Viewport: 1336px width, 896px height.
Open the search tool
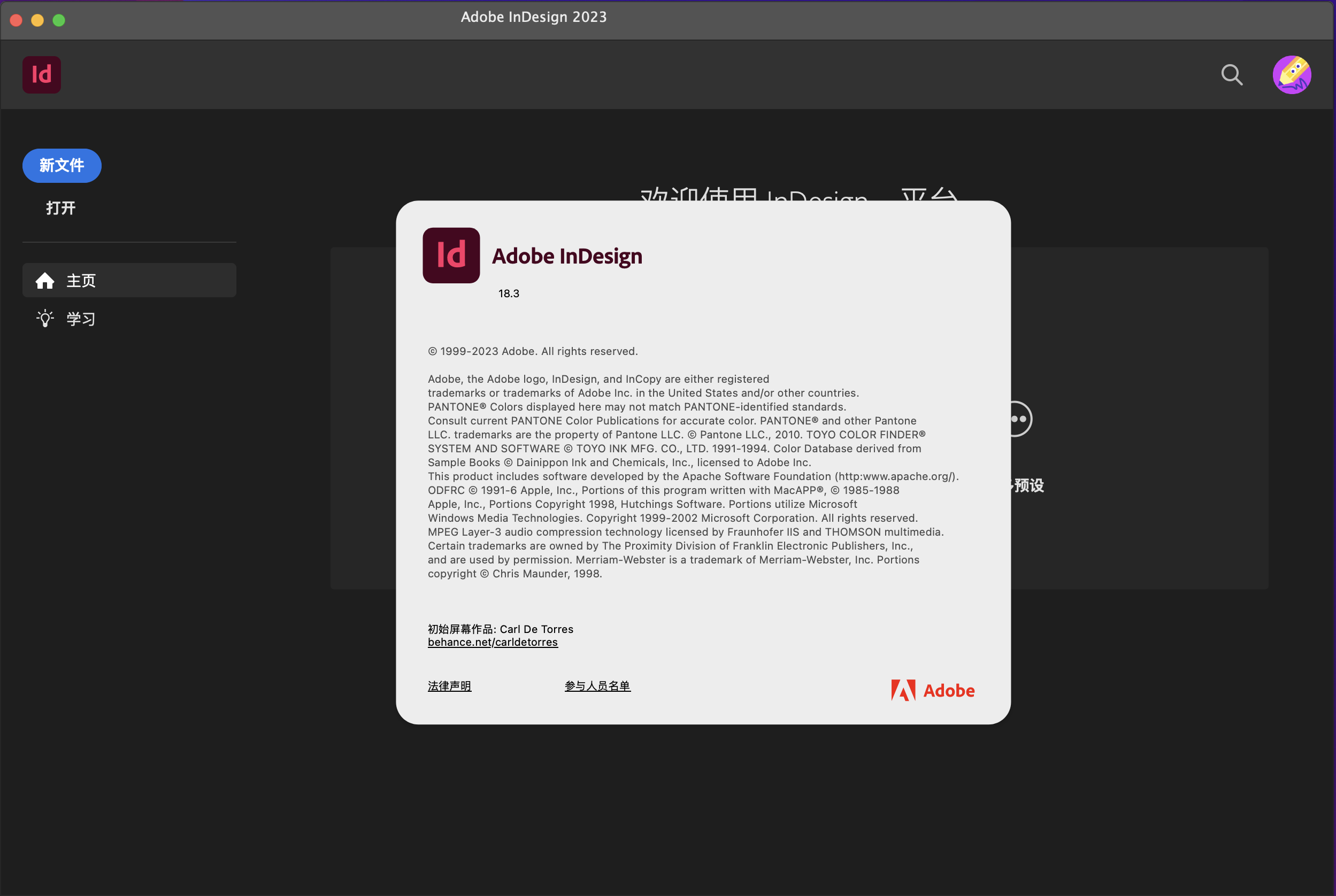1232,75
